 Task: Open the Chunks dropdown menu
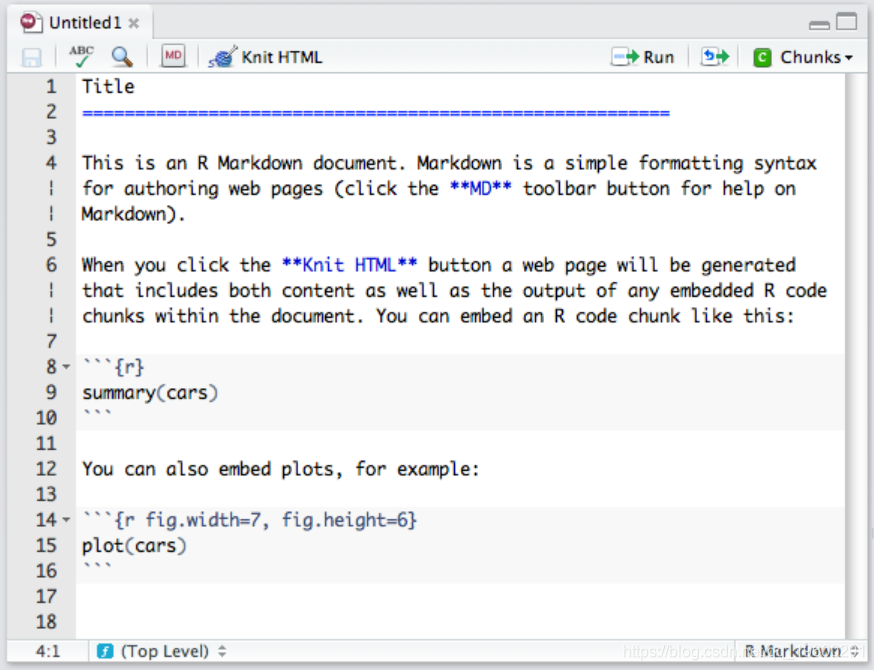pyautogui.click(x=803, y=57)
